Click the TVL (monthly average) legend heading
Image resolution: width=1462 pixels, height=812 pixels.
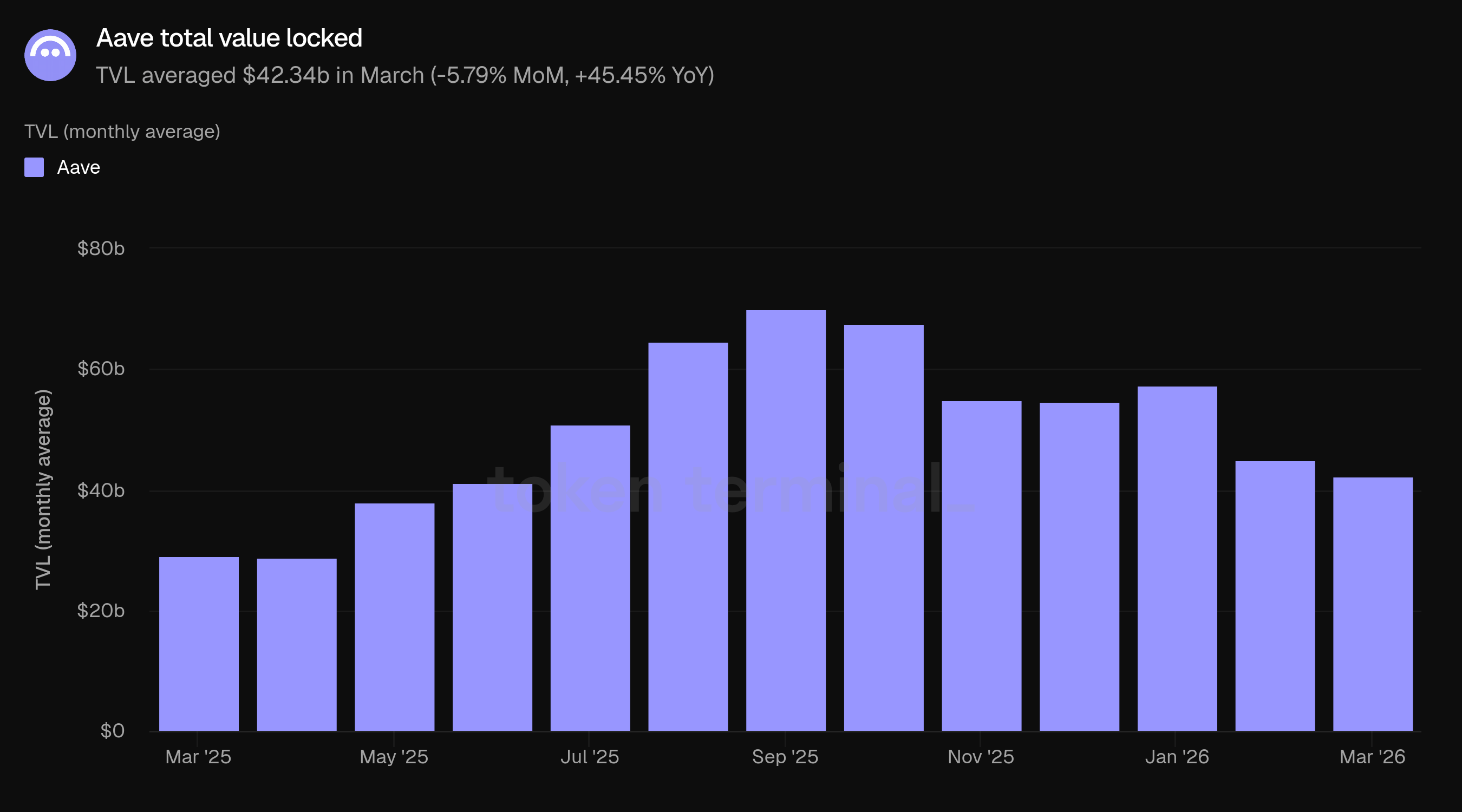122,132
